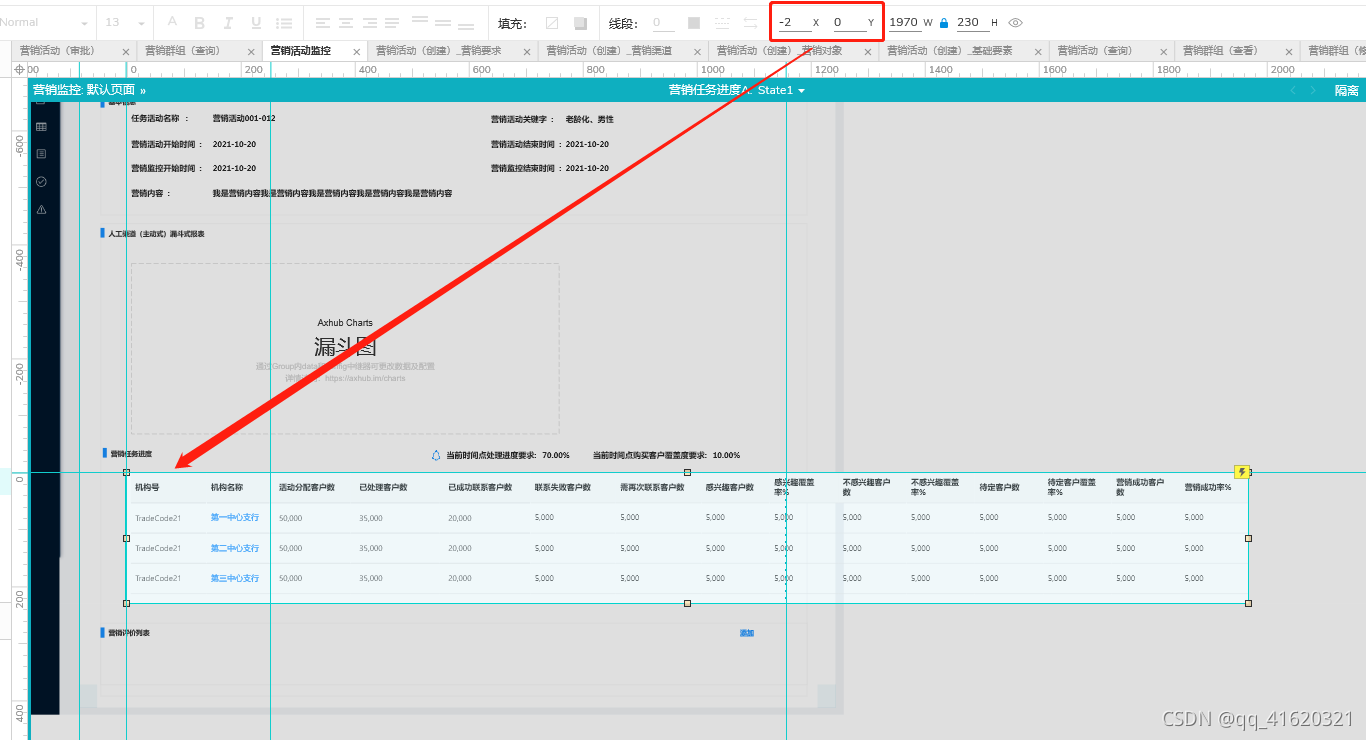Click the line width value field
Screen dimensions: 1366x740
tap(662, 22)
